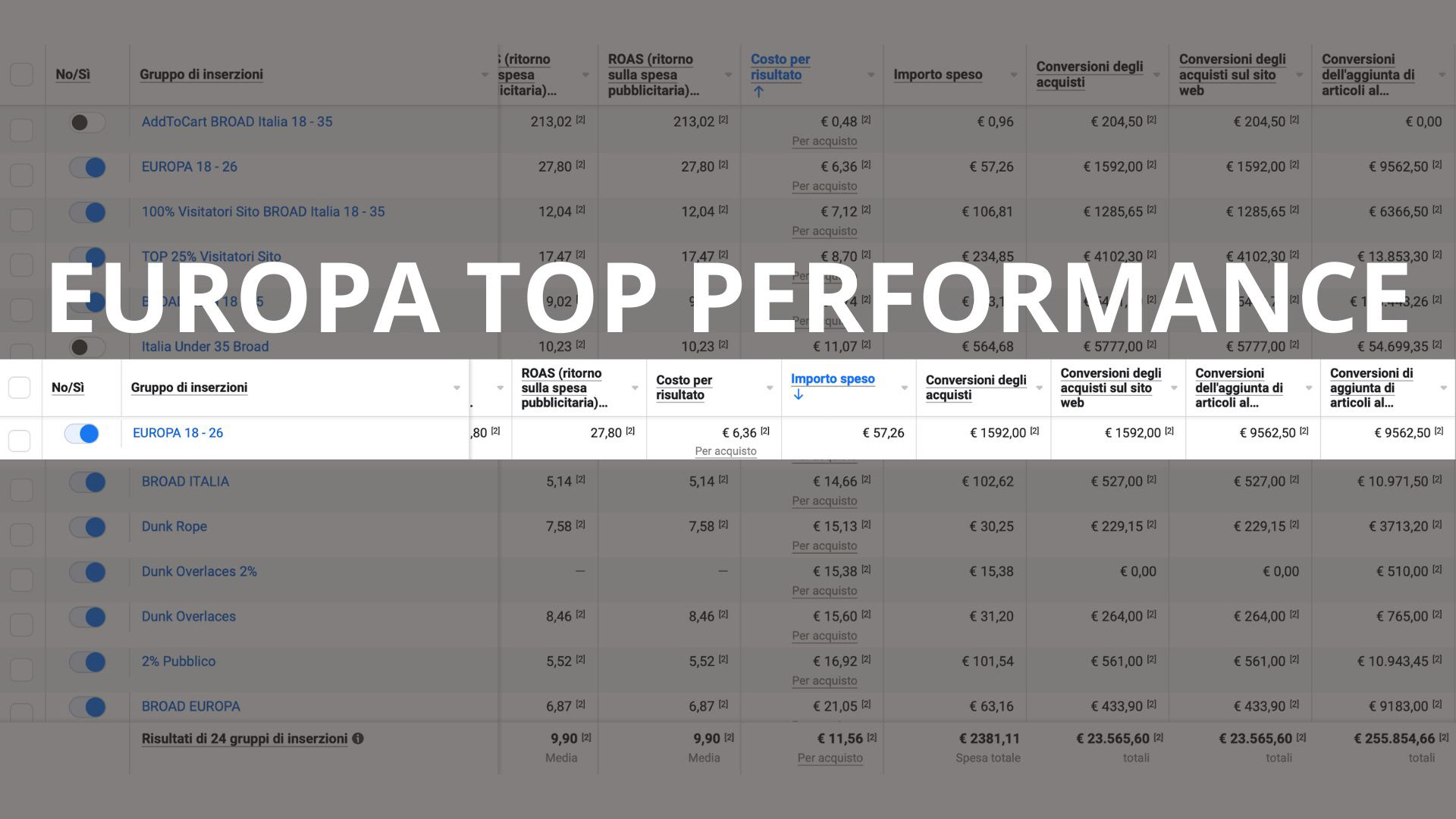
Task: Click Dunk Rope amount spent € 30,25
Action: pyautogui.click(x=991, y=526)
